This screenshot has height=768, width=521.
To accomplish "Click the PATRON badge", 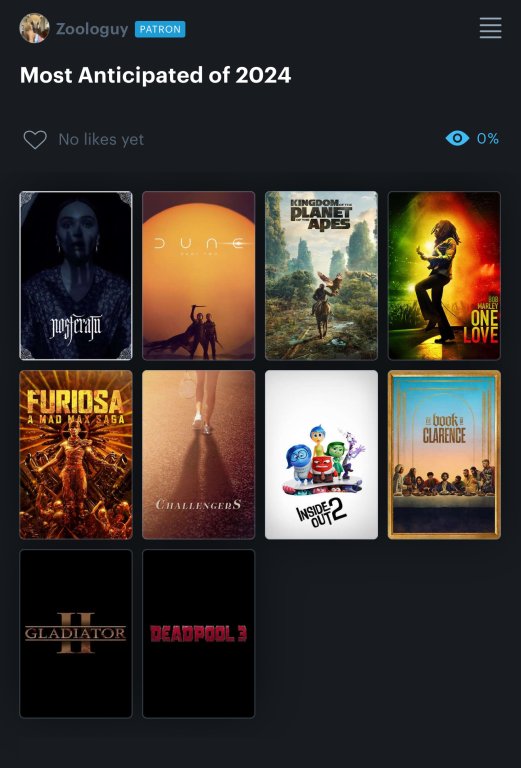I will tap(160, 29).
